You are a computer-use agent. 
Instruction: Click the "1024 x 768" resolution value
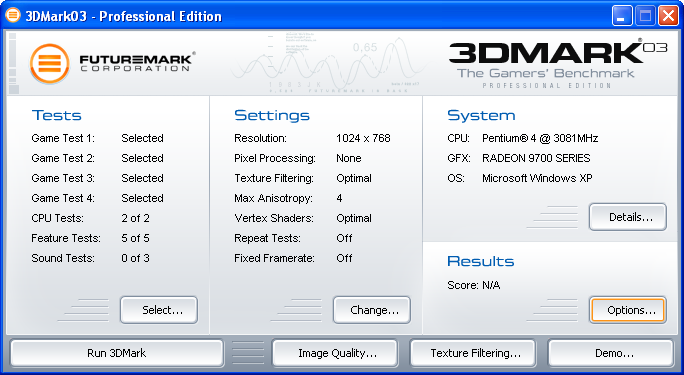363,138
